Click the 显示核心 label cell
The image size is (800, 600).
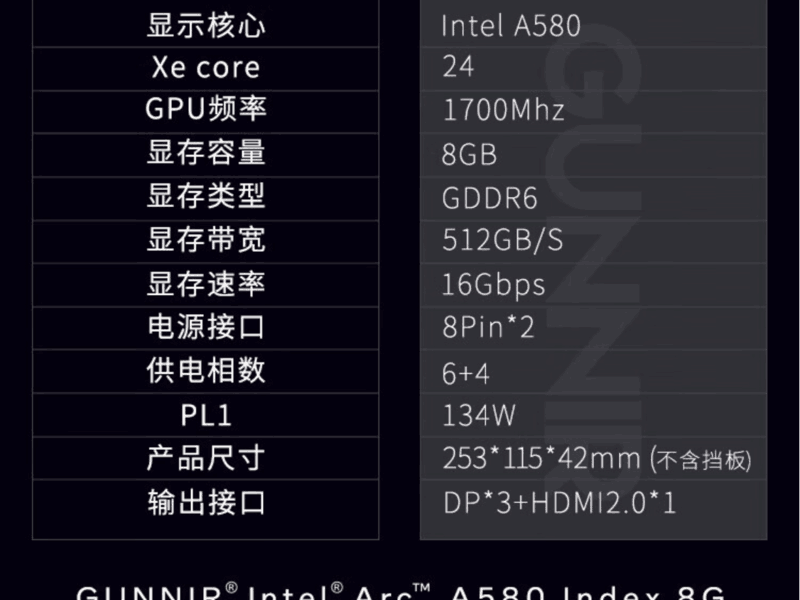tap(206, 25)
